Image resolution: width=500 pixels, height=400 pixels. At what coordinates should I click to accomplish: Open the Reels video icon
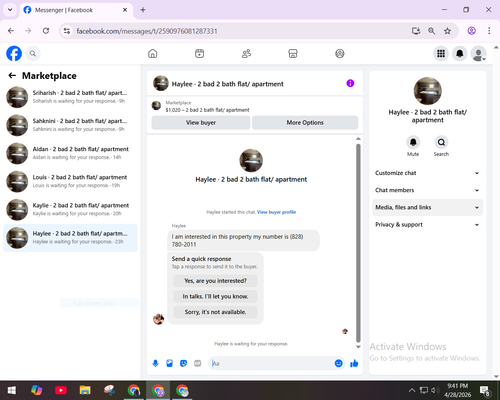[x=199, y=53]
